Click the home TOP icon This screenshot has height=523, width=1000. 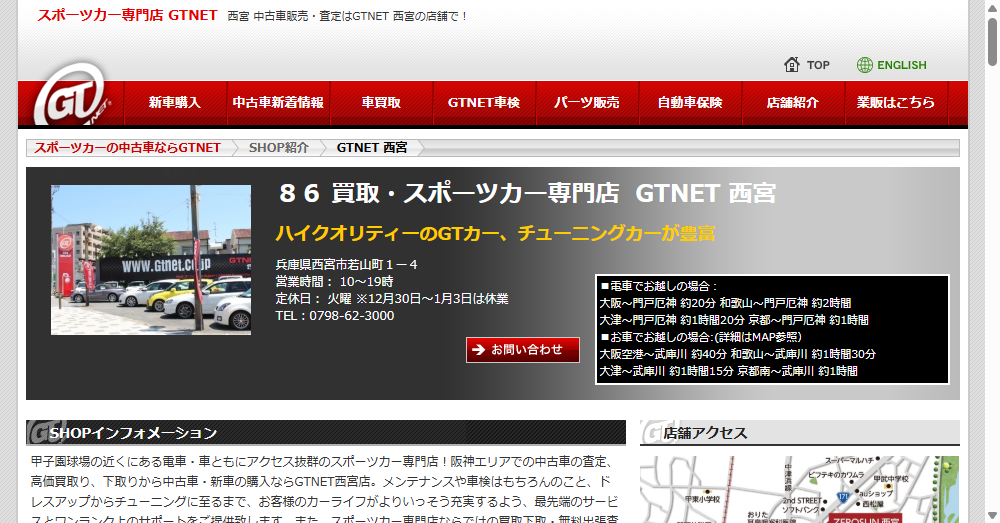792,65
